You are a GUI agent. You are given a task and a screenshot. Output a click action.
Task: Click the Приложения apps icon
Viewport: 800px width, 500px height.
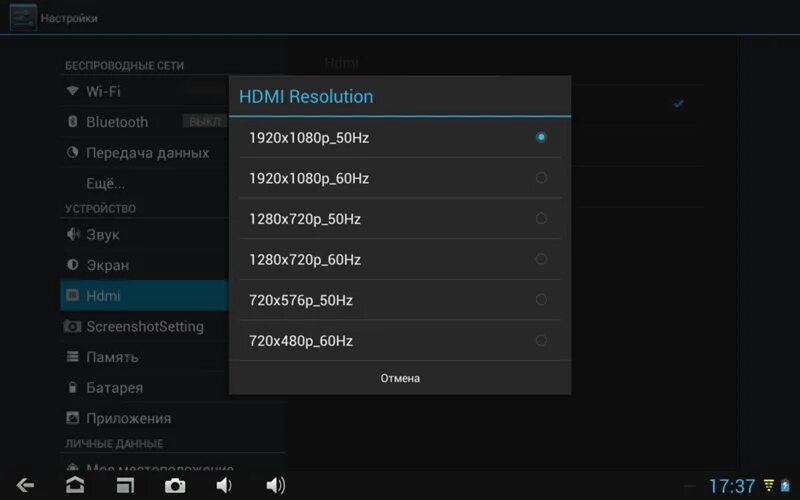tap(72, 418)
